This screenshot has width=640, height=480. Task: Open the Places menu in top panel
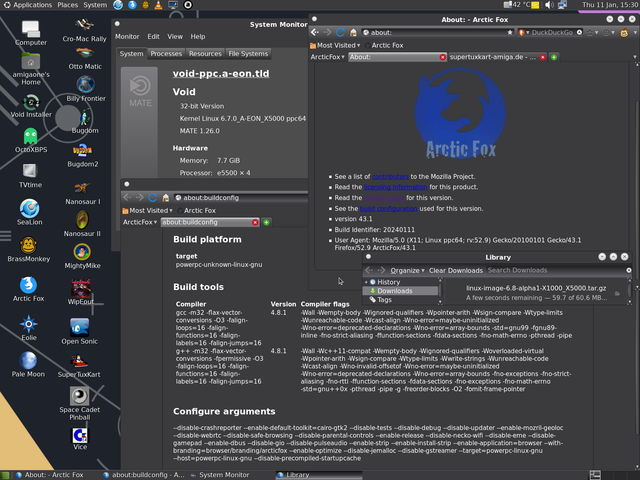pos(67,5)
